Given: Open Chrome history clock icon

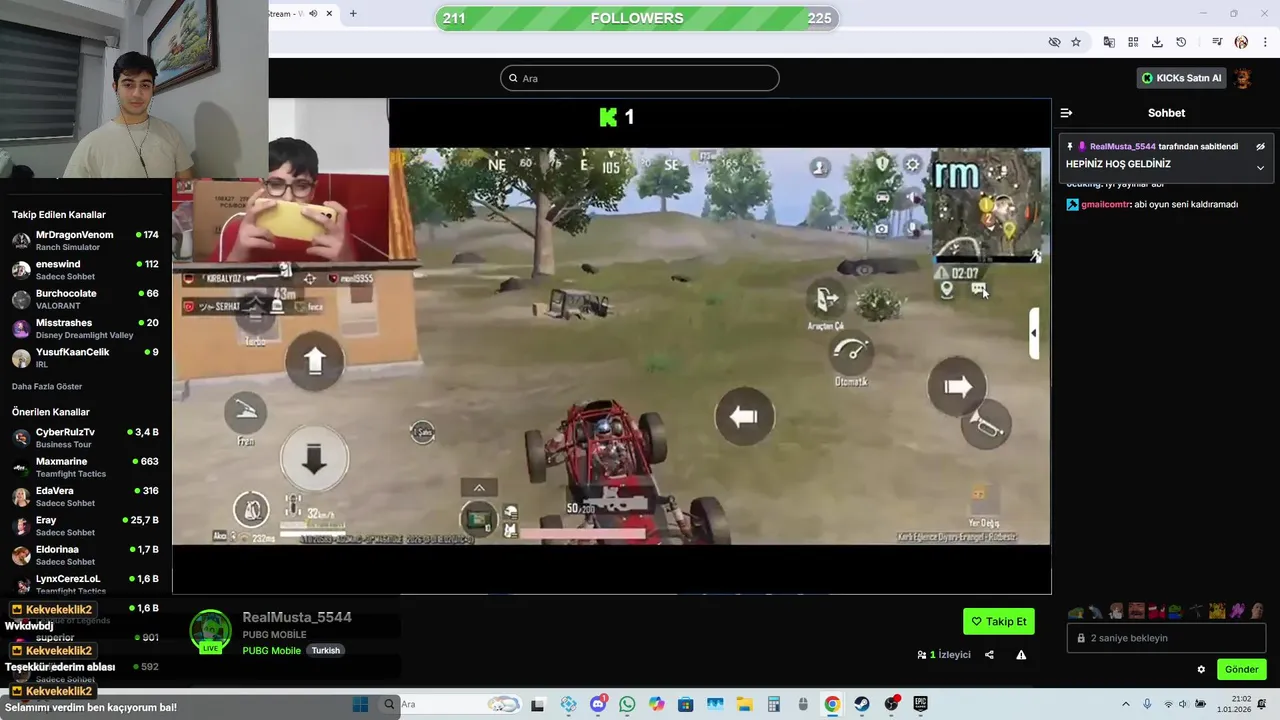Looking at the screenshot, I should 1181,42.
